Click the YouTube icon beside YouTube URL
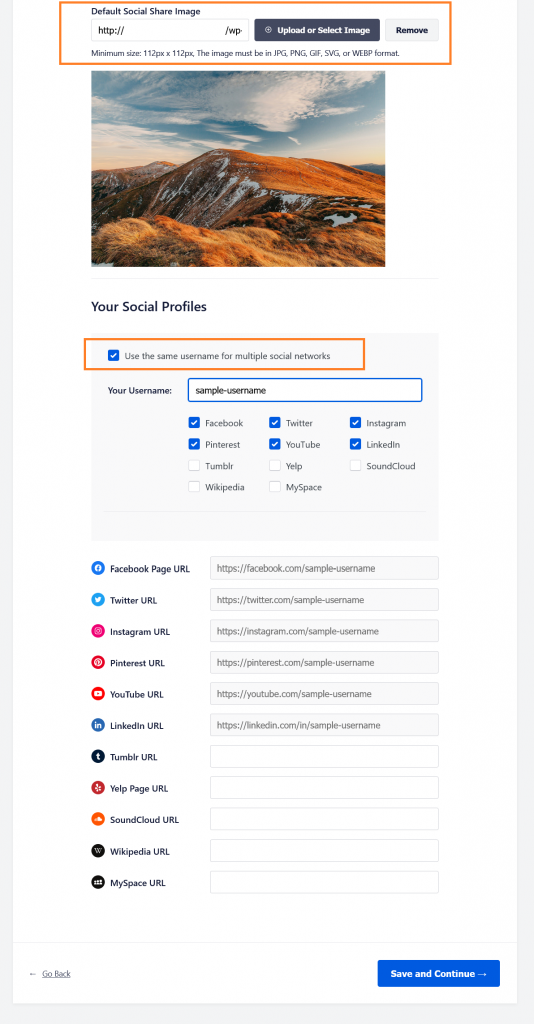The width and height of the screenshot is (534, 1024). [98, 694]
